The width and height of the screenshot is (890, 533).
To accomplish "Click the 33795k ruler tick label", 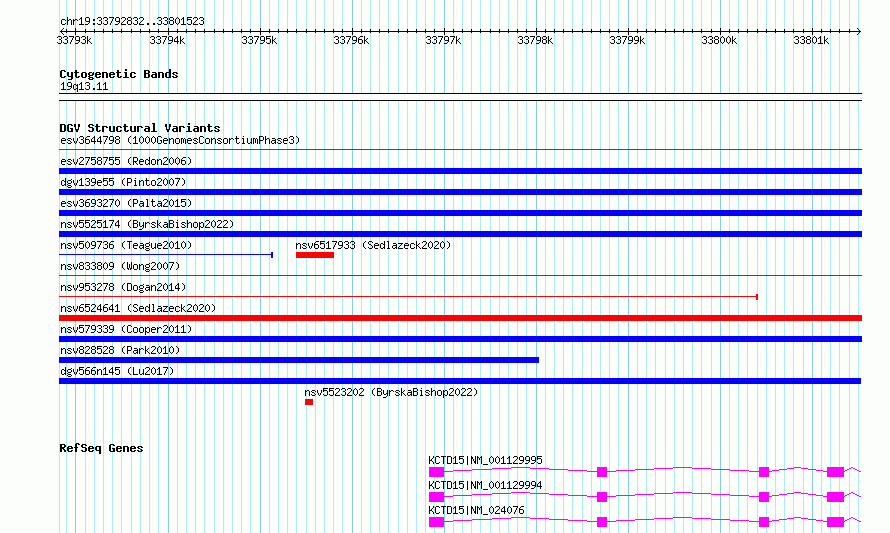I will pyautogui.click(x=259, y=40).
